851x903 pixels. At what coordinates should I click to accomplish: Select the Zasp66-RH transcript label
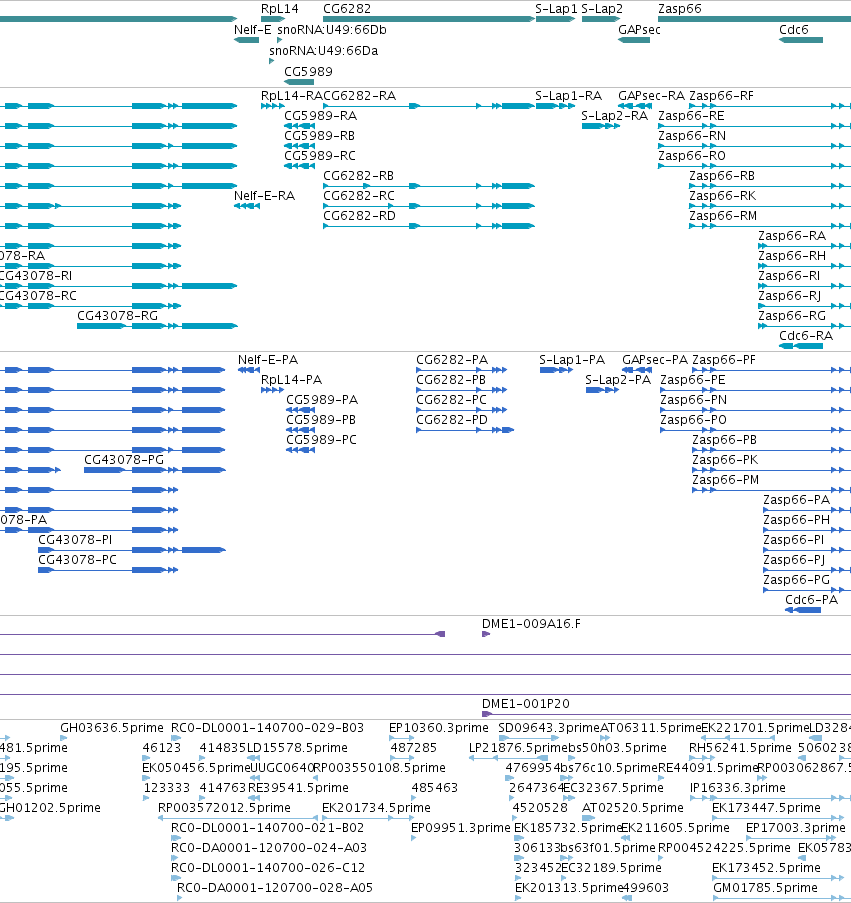click(792, 256)
